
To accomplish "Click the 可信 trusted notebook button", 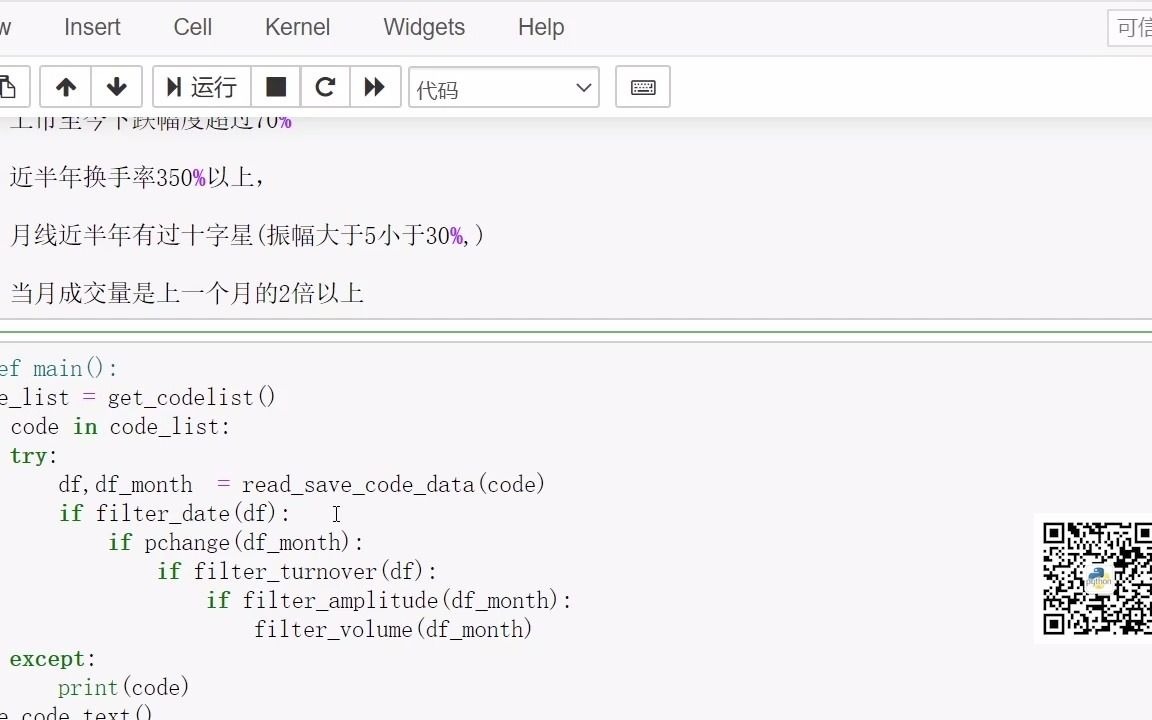I will click(1134, 27).
